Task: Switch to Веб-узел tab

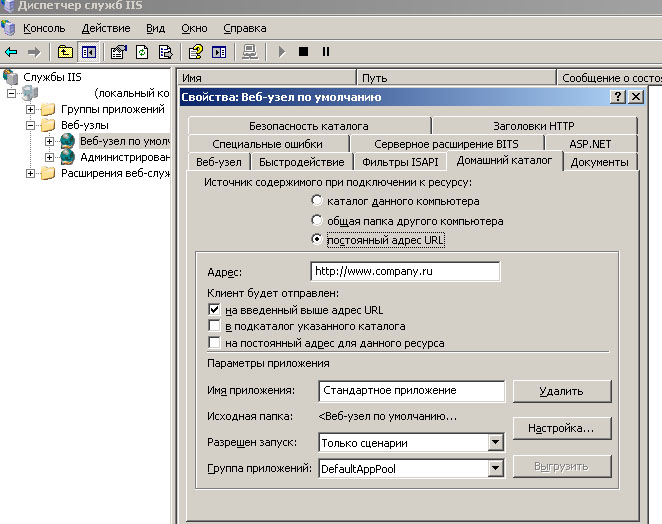Action: tap(219, 162)
